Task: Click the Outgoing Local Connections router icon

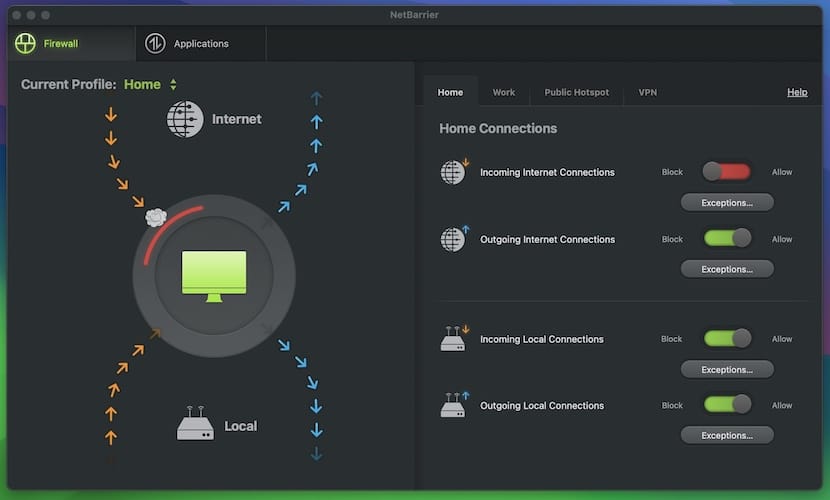Action: coord(453,405)
